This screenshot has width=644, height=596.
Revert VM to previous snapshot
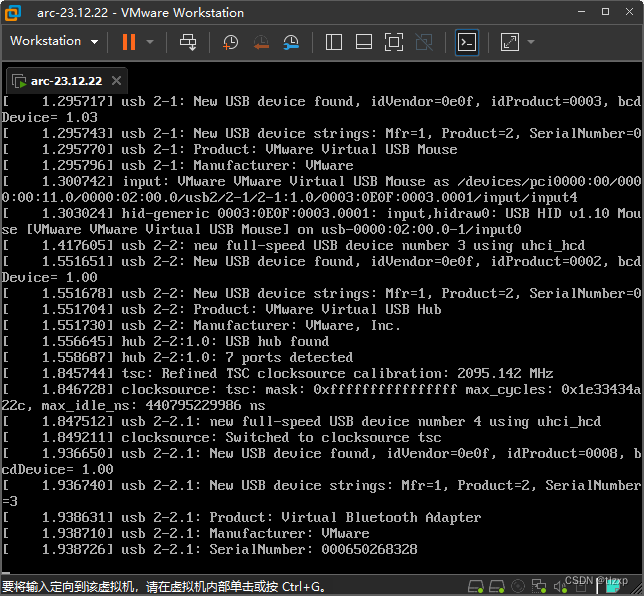tap(261, 42)
